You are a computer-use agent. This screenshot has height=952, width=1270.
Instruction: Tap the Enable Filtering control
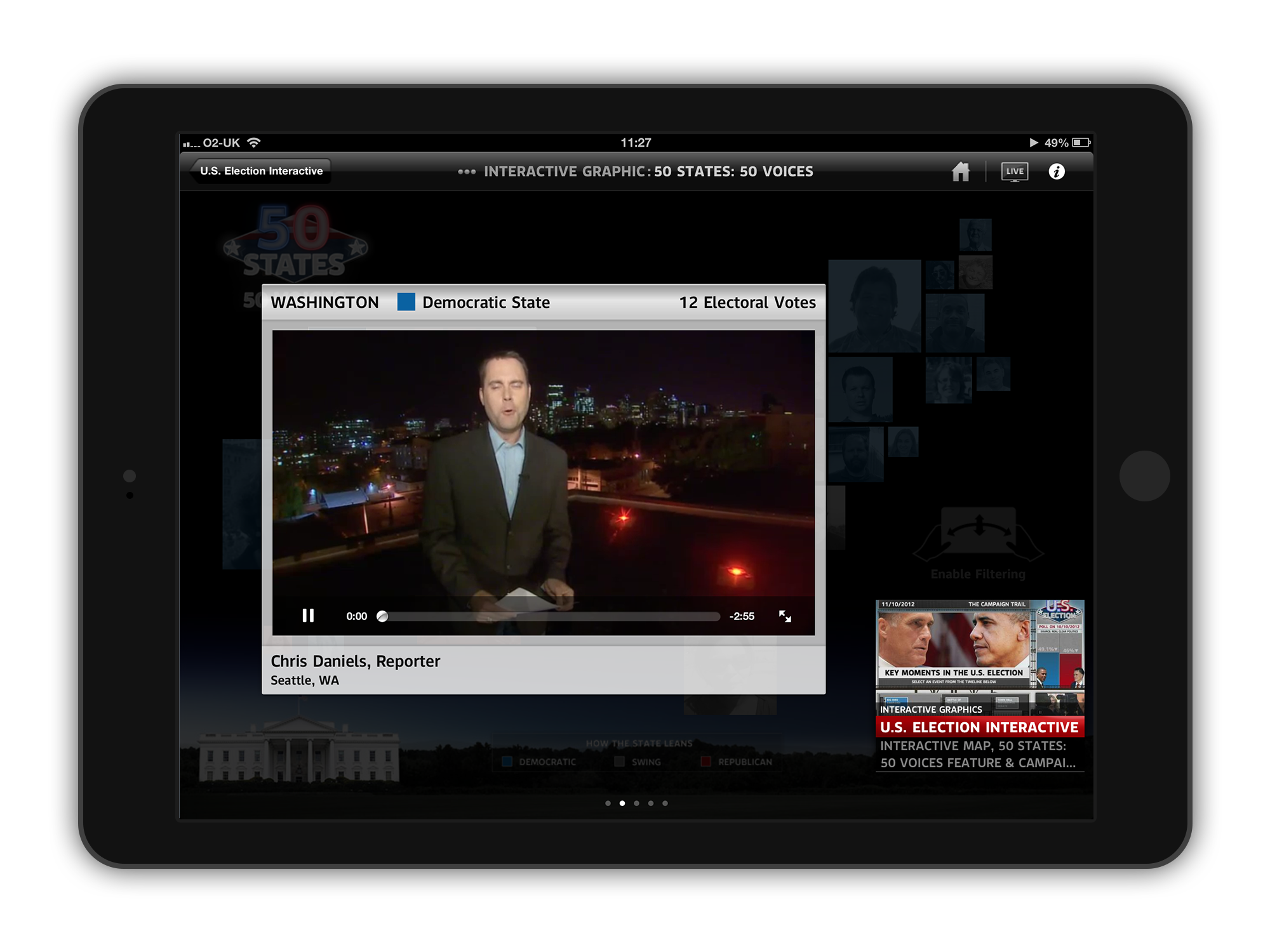tap(978, 544)
